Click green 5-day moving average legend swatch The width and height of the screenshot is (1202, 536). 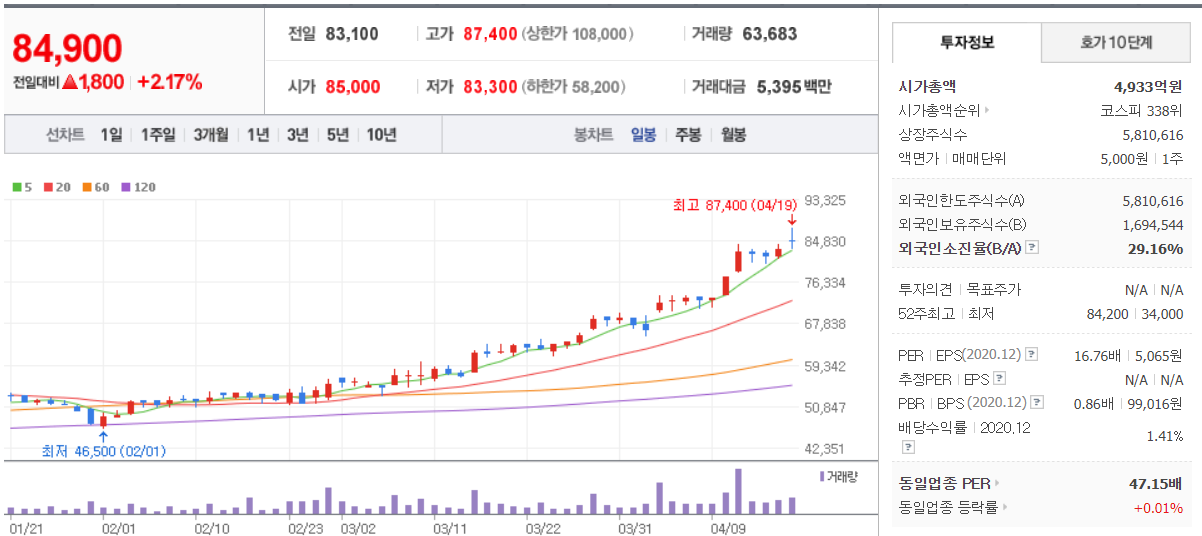(x=16, y=187)
